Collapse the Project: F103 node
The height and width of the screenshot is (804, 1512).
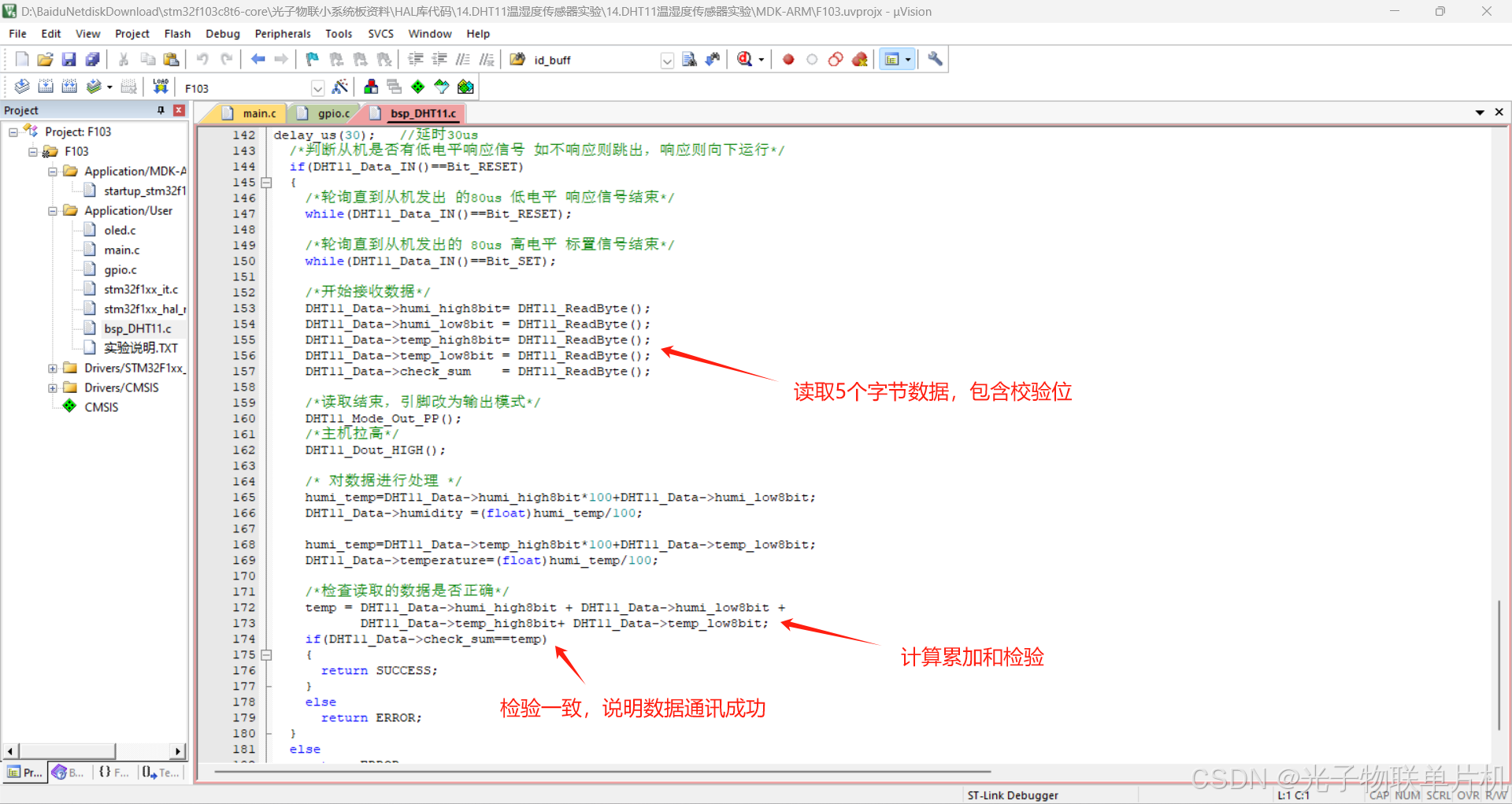[x=13, y=132]
